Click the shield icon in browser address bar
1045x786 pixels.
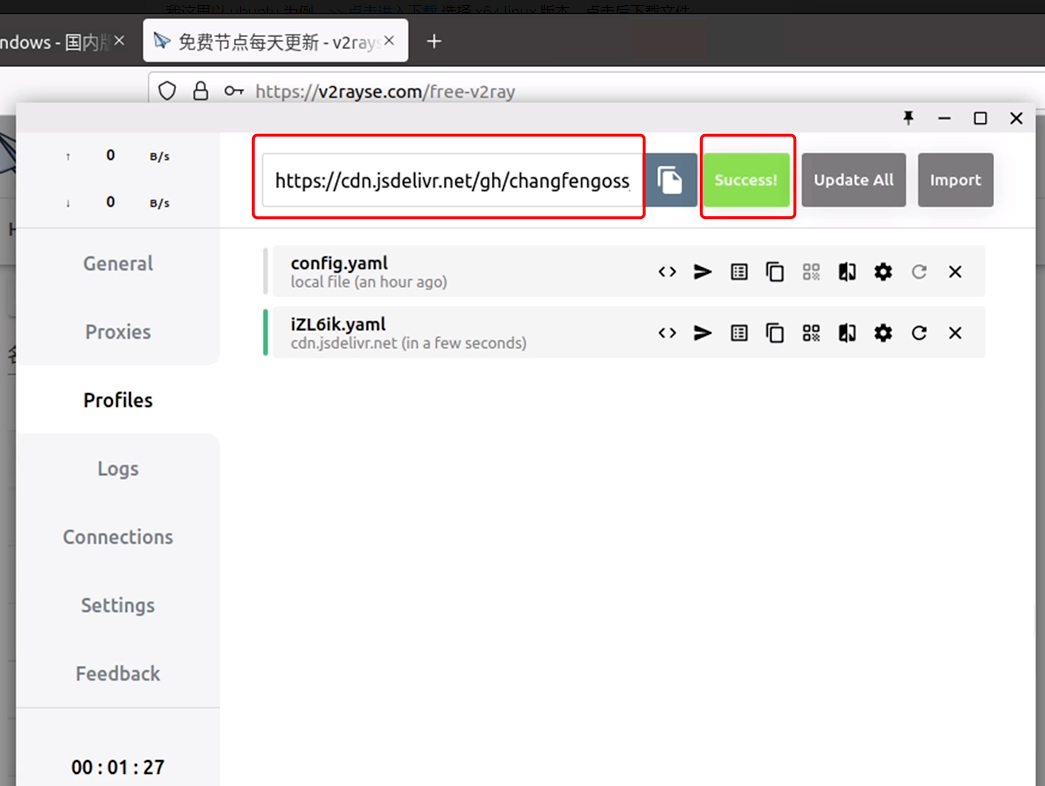[x=167, y=91]
